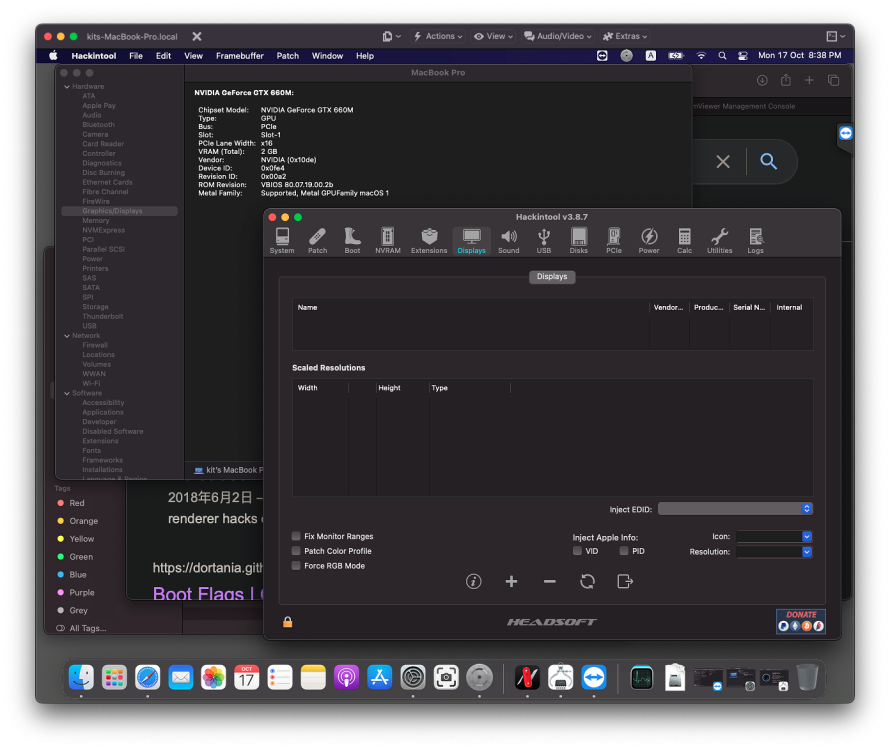Click the Donate badge in Hackintool
The height and width of the screenshot is (750, 890).
(801, 621)
